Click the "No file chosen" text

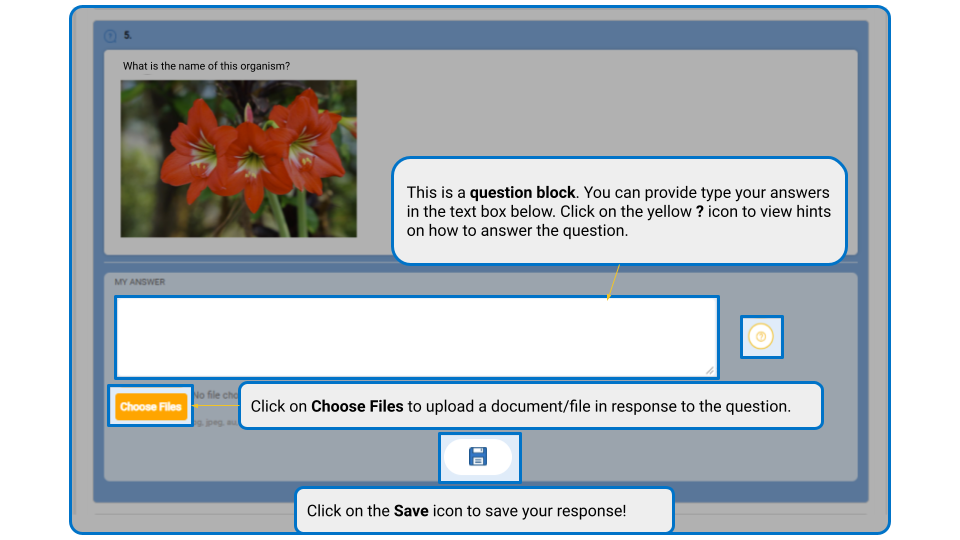point(216,395)
